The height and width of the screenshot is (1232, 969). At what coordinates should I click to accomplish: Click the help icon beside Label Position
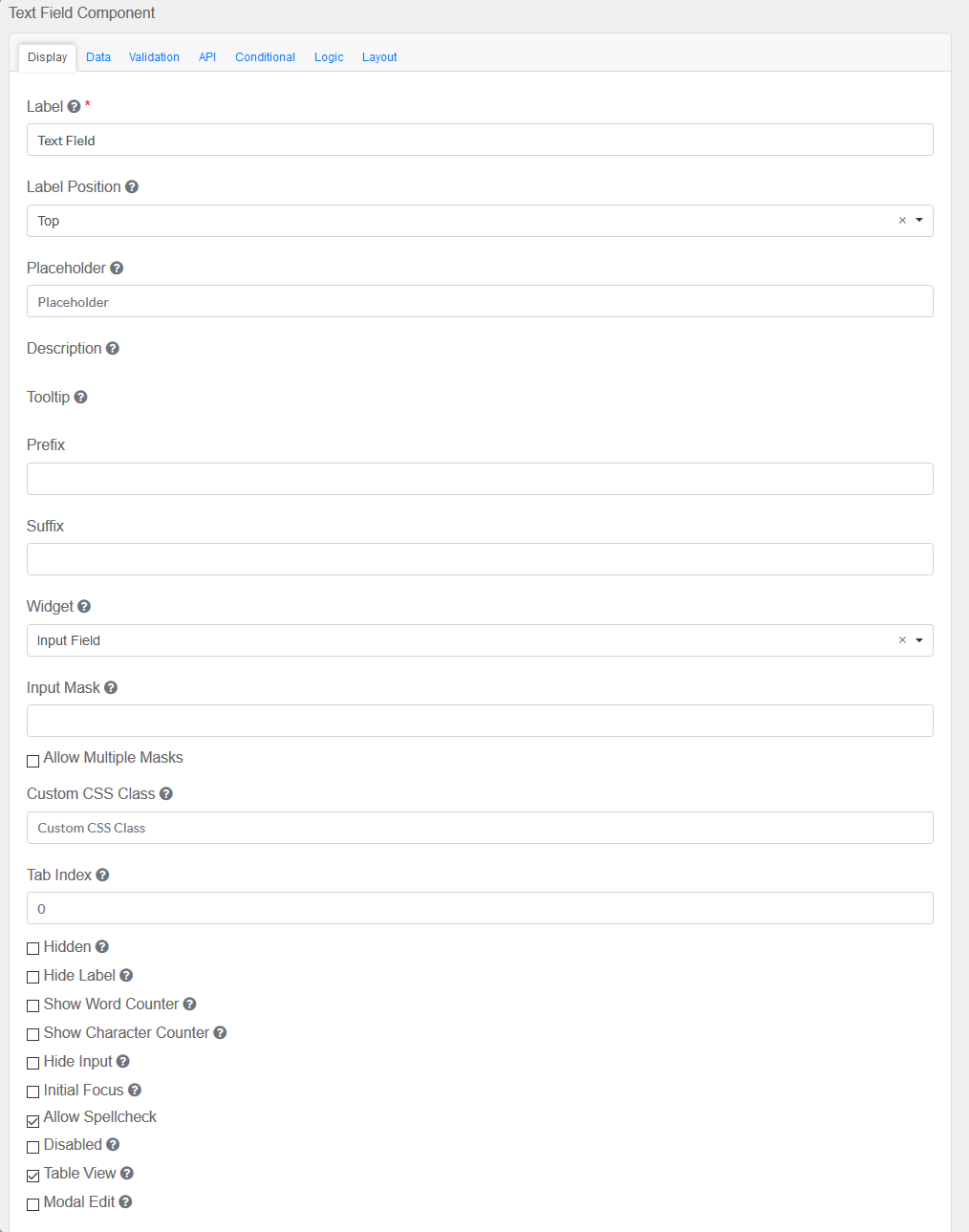coord(132,187)
